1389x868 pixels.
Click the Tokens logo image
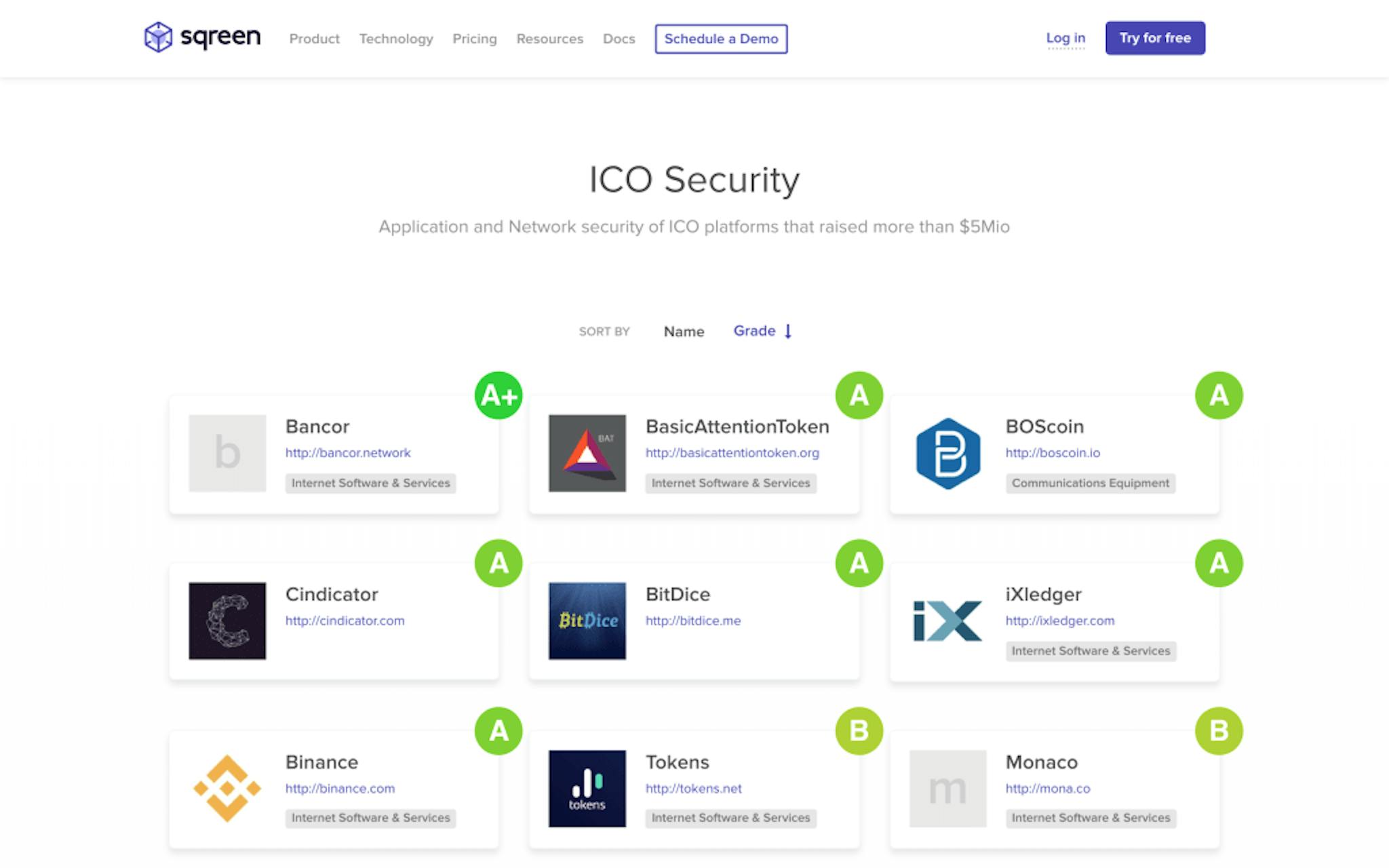[587, 789]
